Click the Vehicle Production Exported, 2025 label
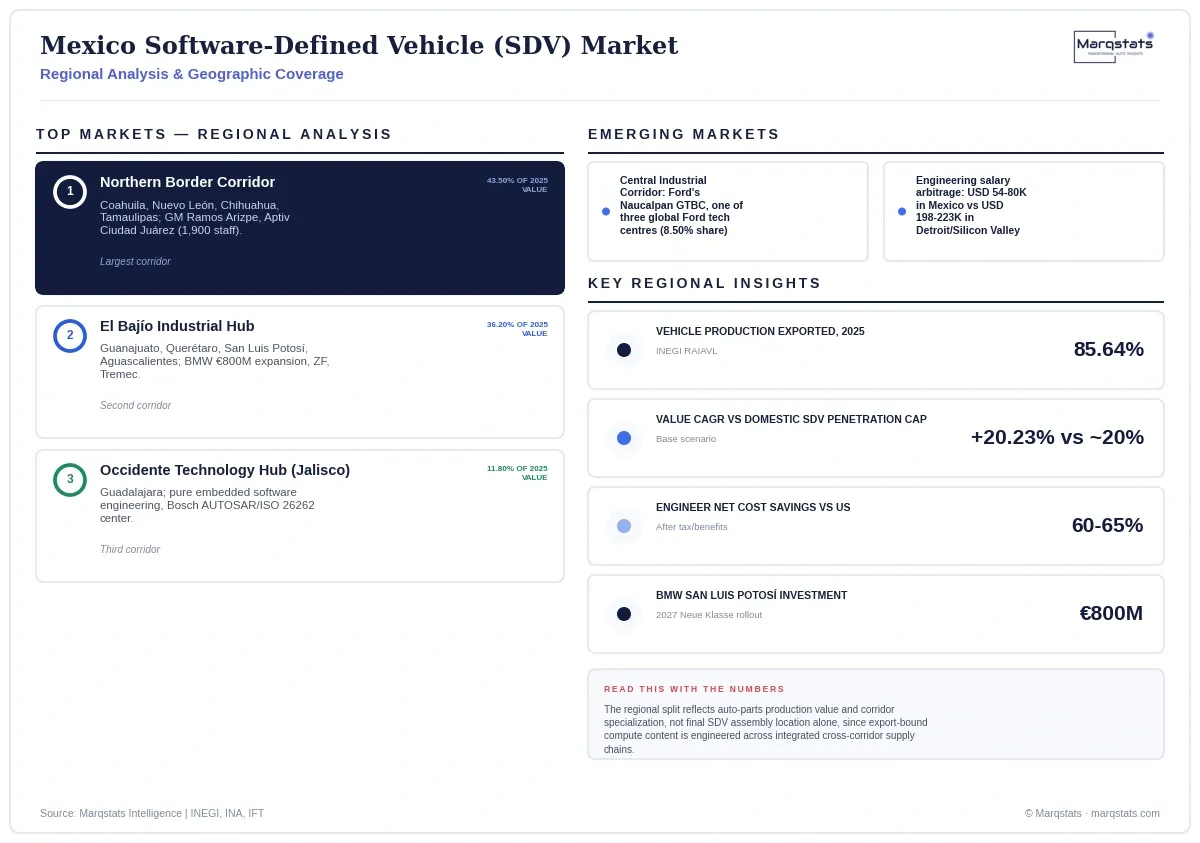Image resolution: width=1200 pixels, height=843 pixels. [760, 331]
